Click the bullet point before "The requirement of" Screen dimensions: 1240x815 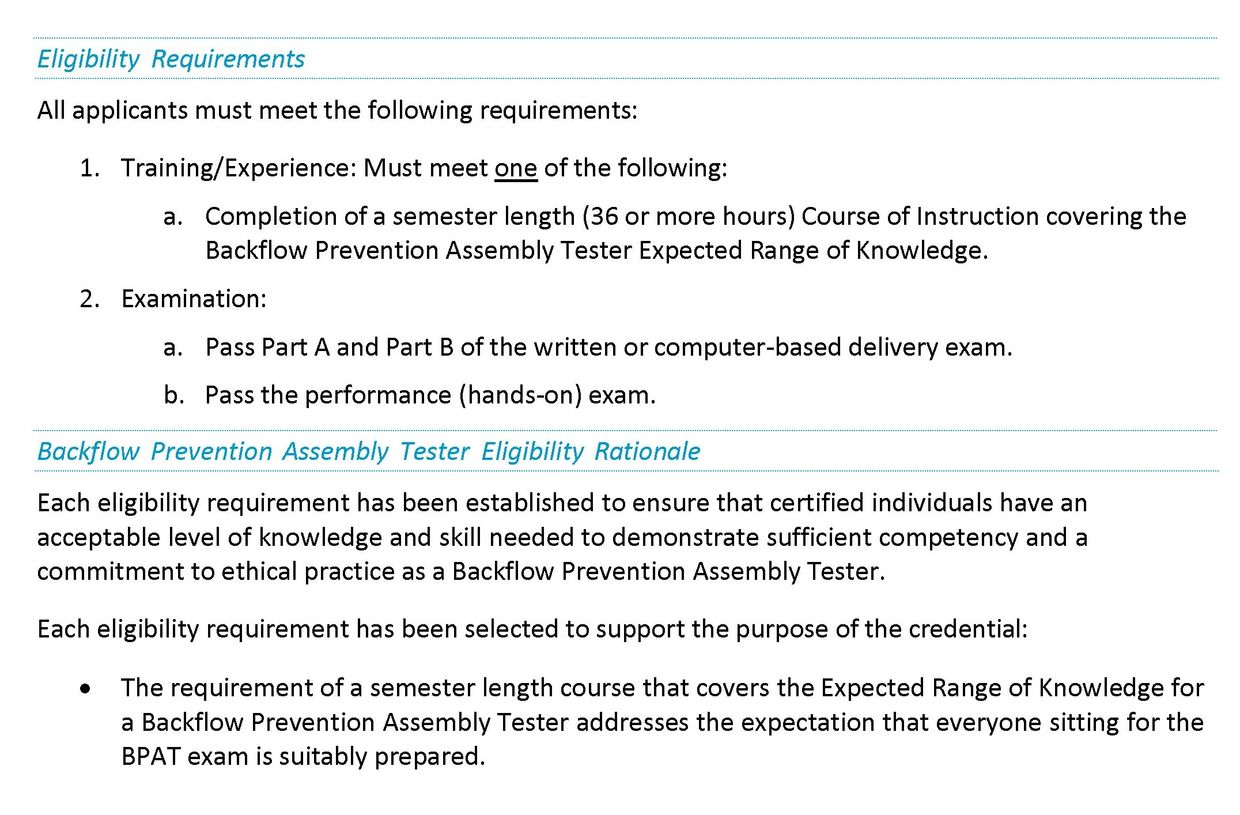pos(92,689)
